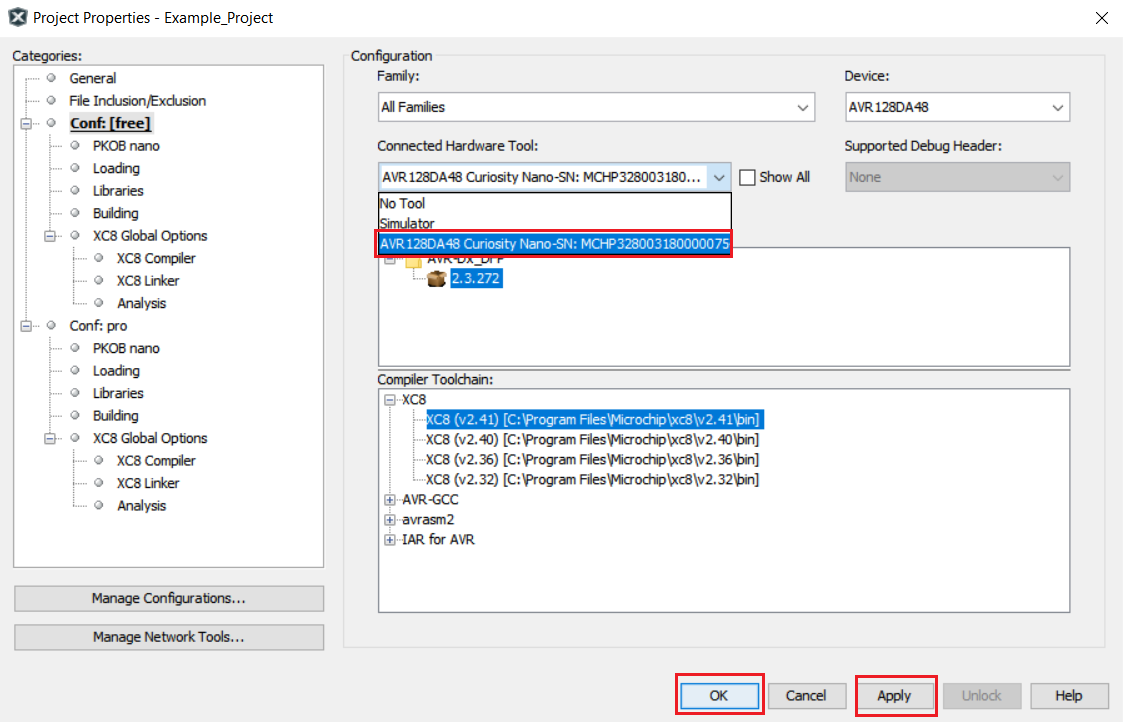The image size is (1123, 722).
Task: Select XC8 Linker under Conf: pro
Action: click(x=148, y=483)
